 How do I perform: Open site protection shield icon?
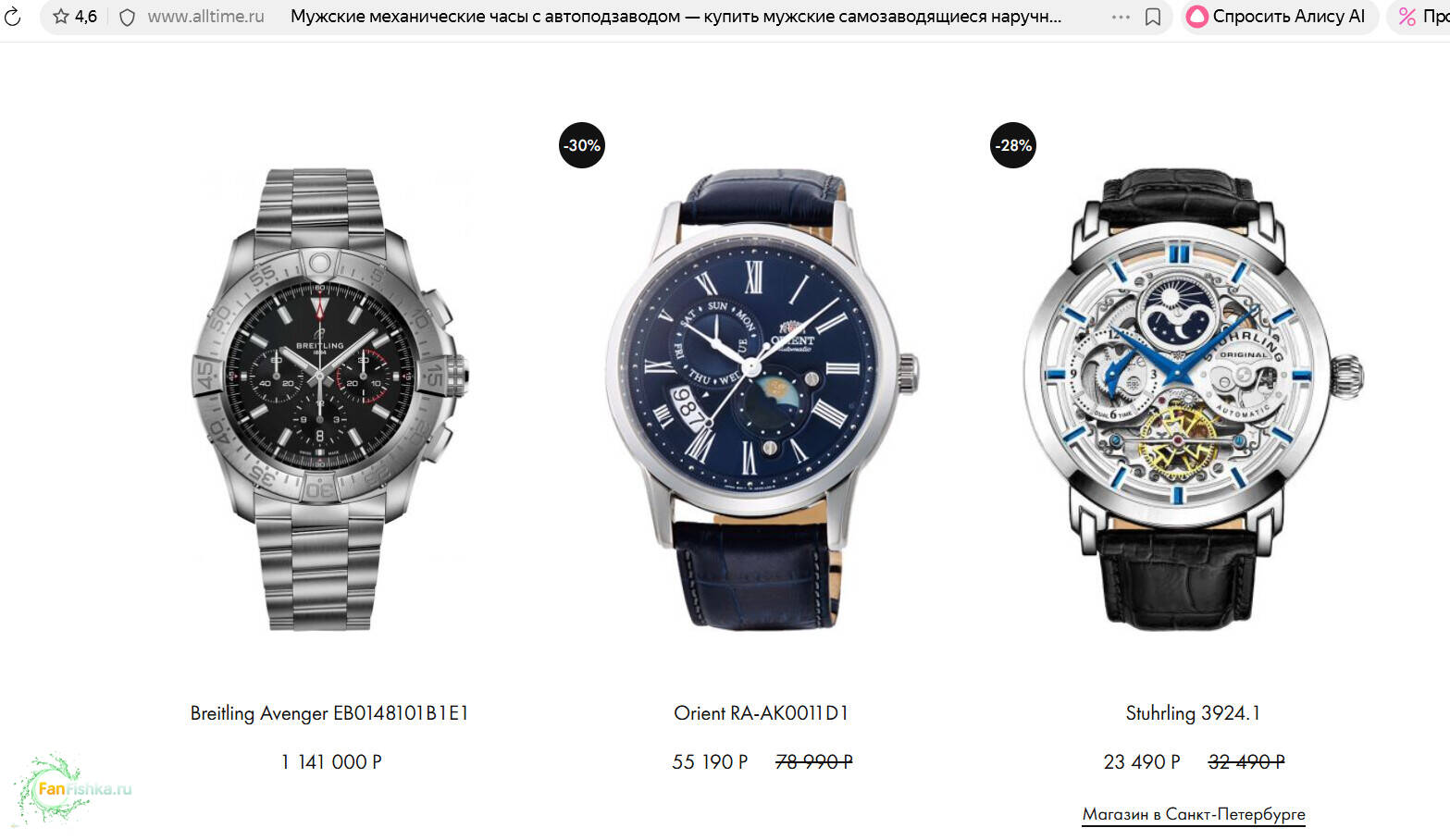[128, 17]
